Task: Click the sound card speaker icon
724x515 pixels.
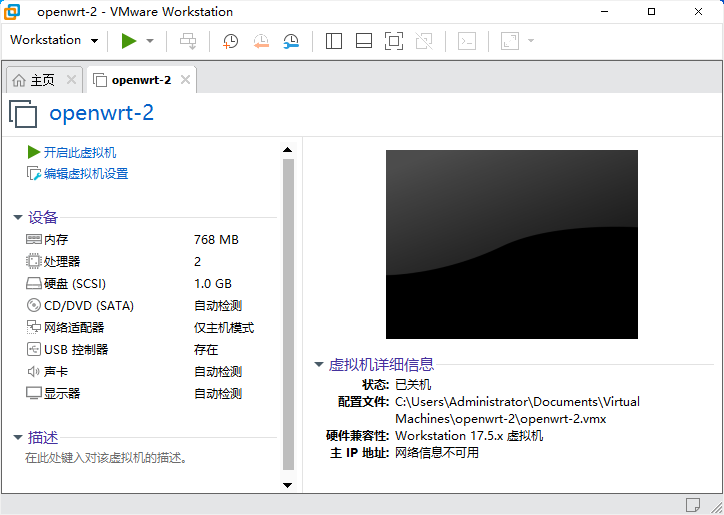Action: pos(34,371)
